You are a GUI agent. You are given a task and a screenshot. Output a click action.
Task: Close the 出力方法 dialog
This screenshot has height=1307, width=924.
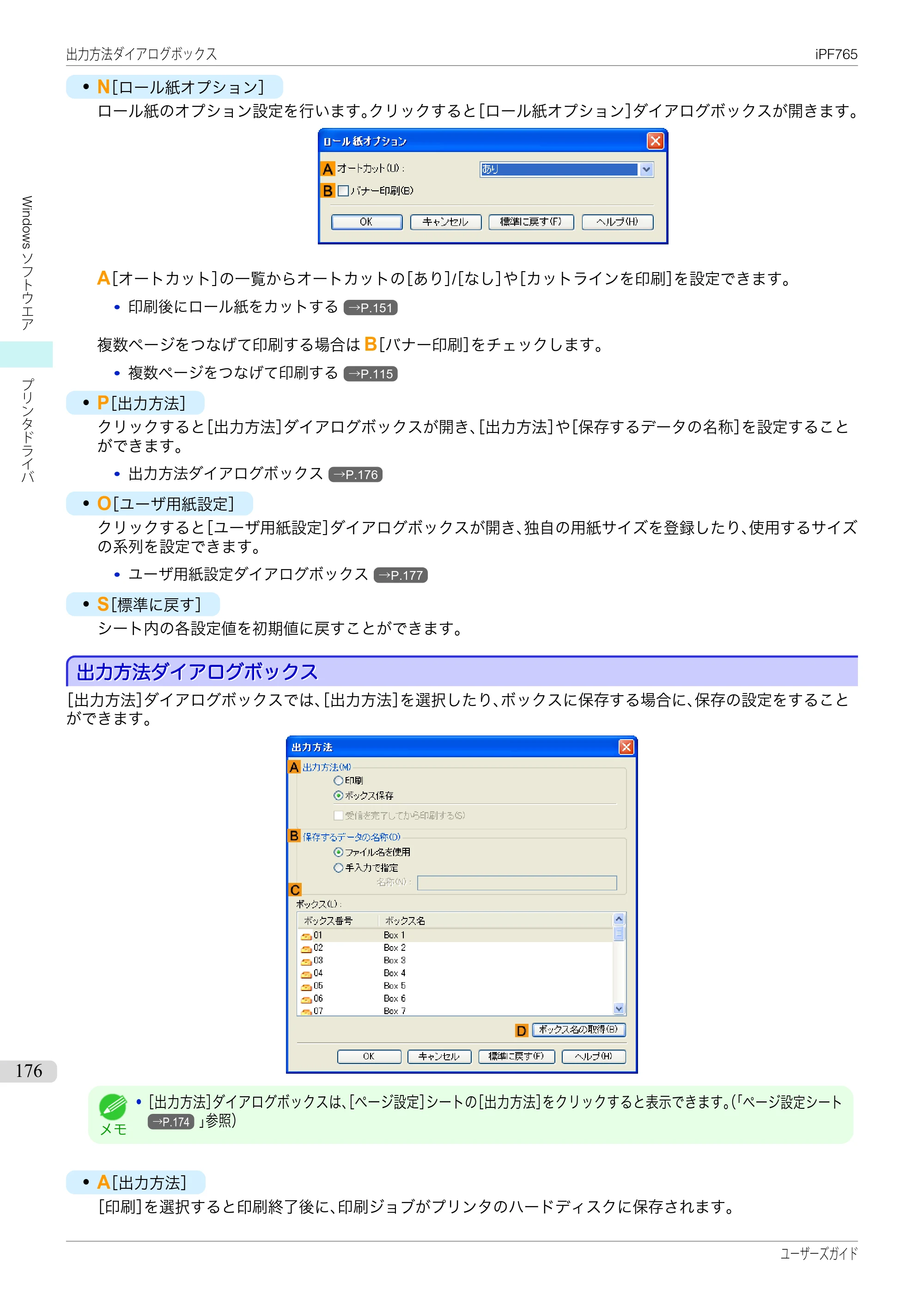626,748
